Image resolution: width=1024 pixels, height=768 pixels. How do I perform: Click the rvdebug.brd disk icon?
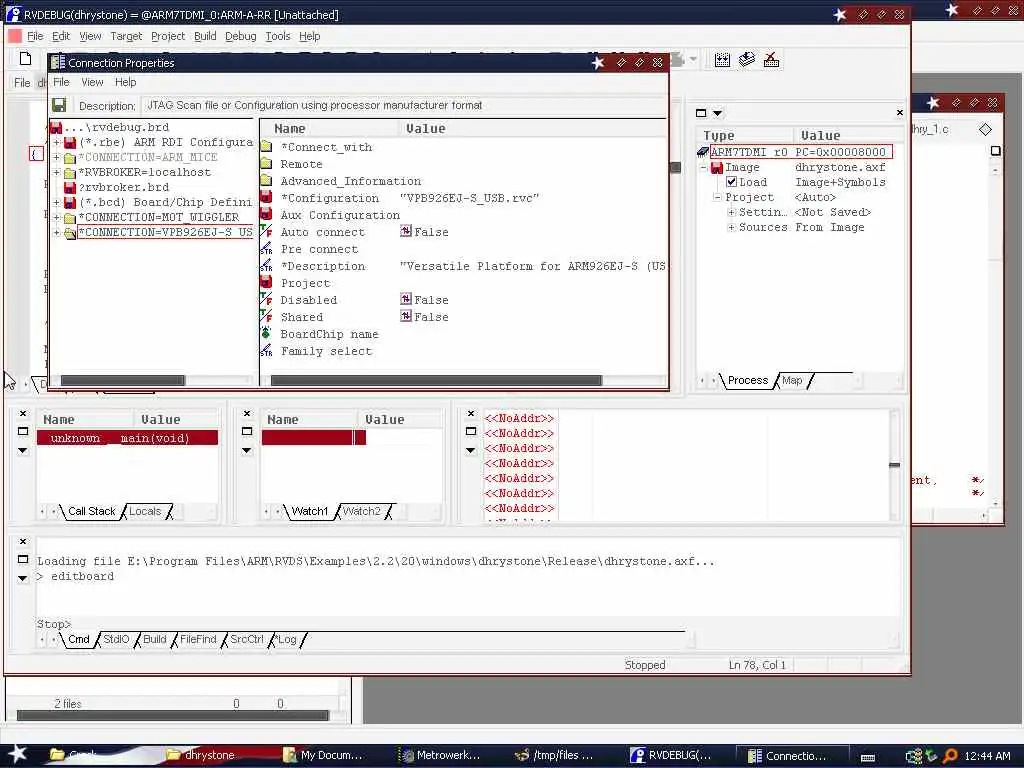(x=56, y=127)
